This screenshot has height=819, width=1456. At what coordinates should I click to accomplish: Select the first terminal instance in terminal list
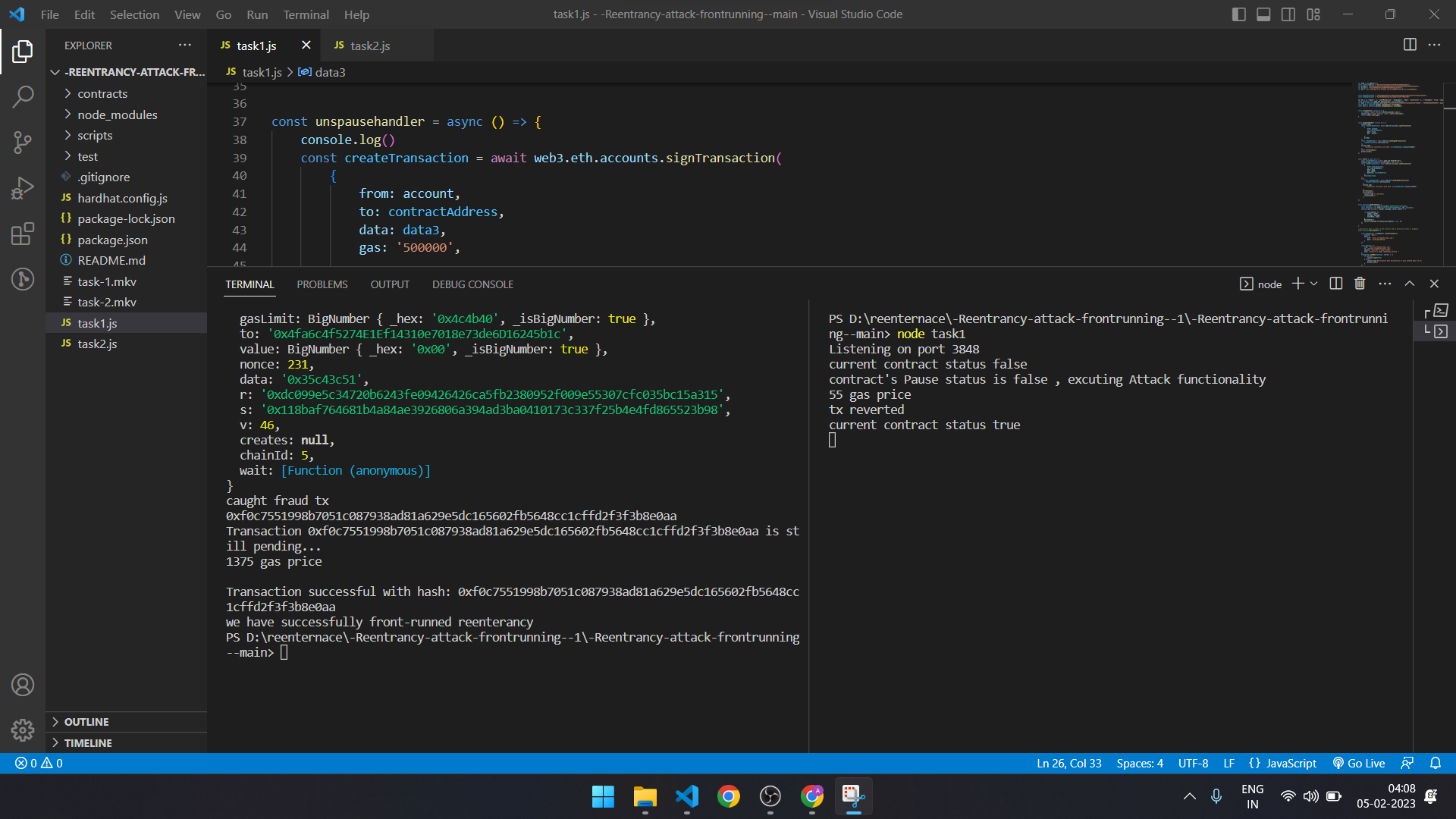click(x=1436, y=311)
